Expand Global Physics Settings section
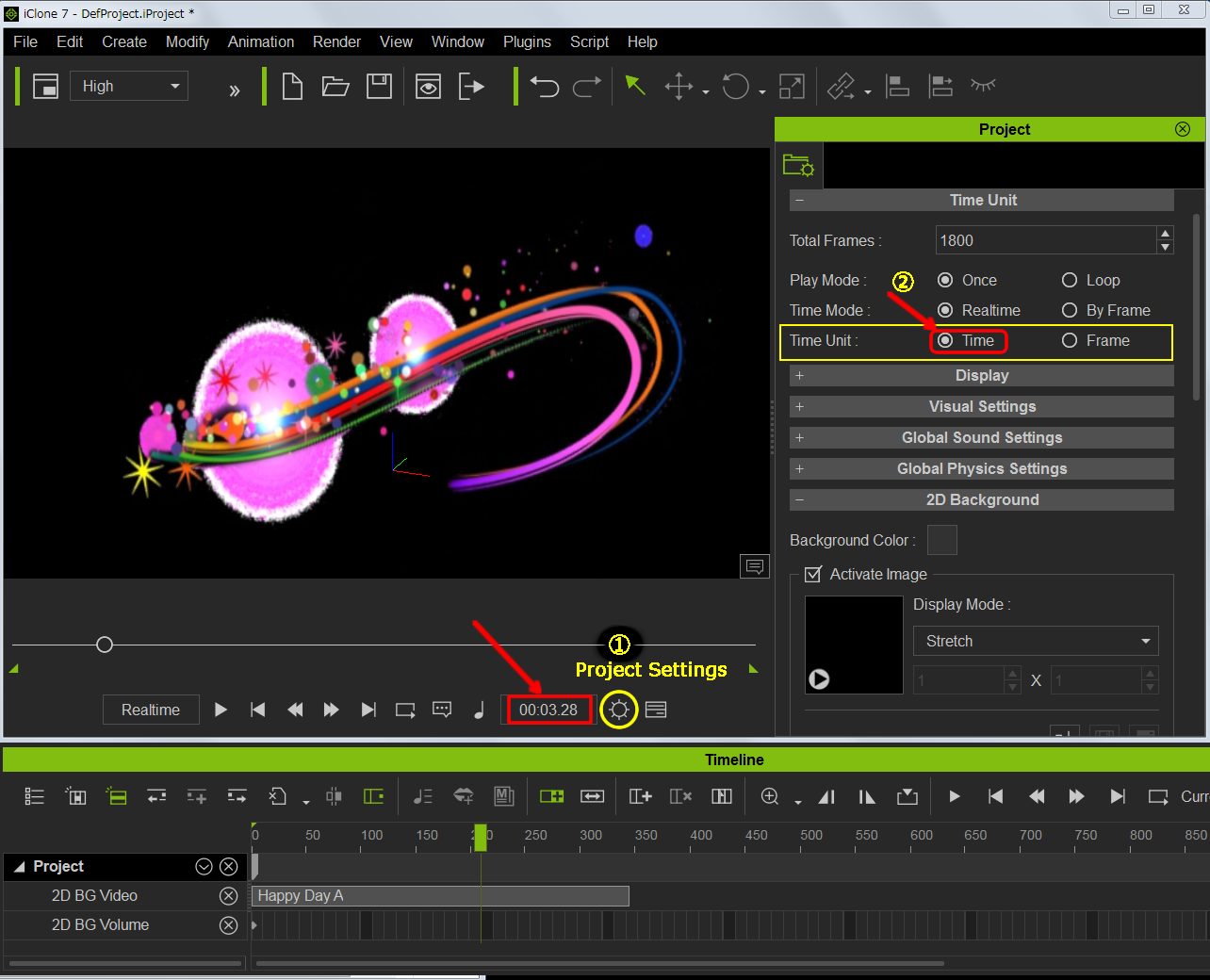This screenshot has width=1210, height=980. coord(982,468)
